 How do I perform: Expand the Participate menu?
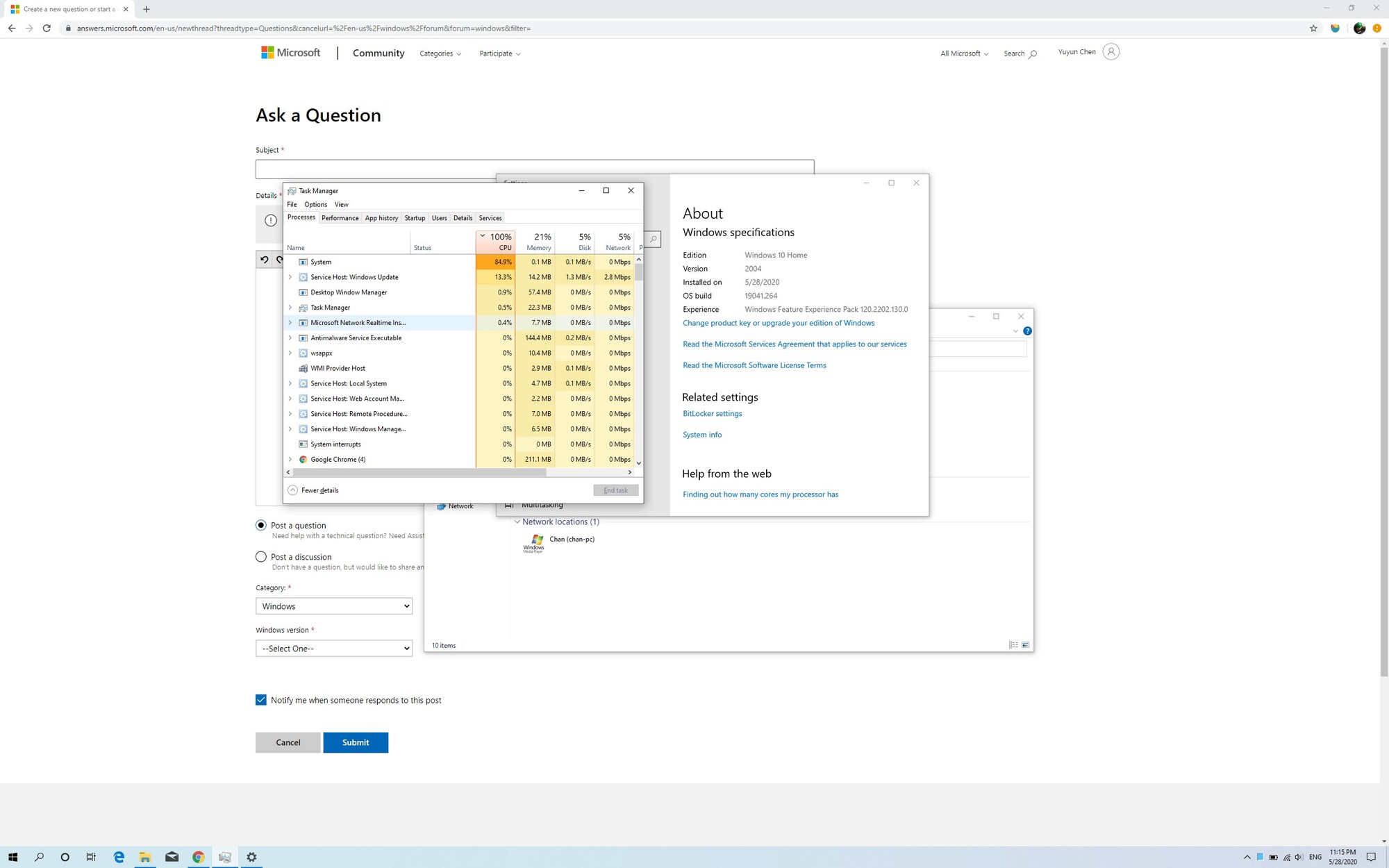pos(499,53)
